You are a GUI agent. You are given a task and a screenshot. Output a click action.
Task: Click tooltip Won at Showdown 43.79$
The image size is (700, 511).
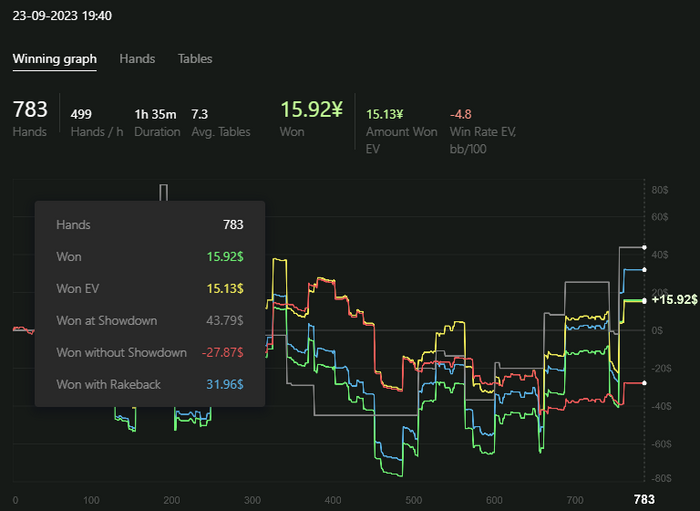point(225,320)
